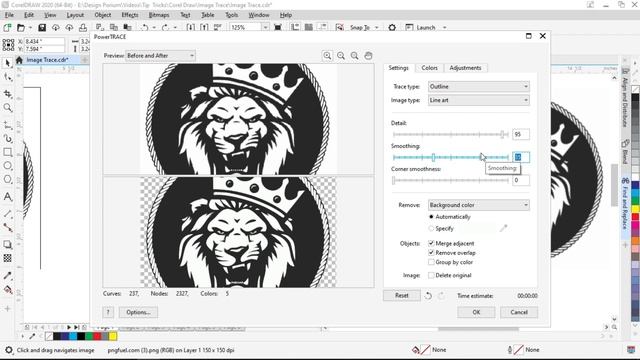Select the Parallel Dimension line tool

(x=7, y=214)
